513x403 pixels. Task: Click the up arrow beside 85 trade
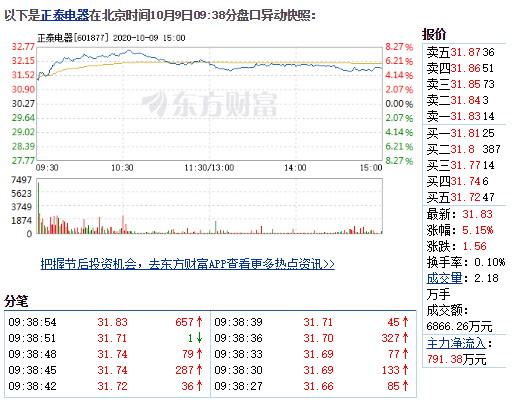[x=405, y=386]
